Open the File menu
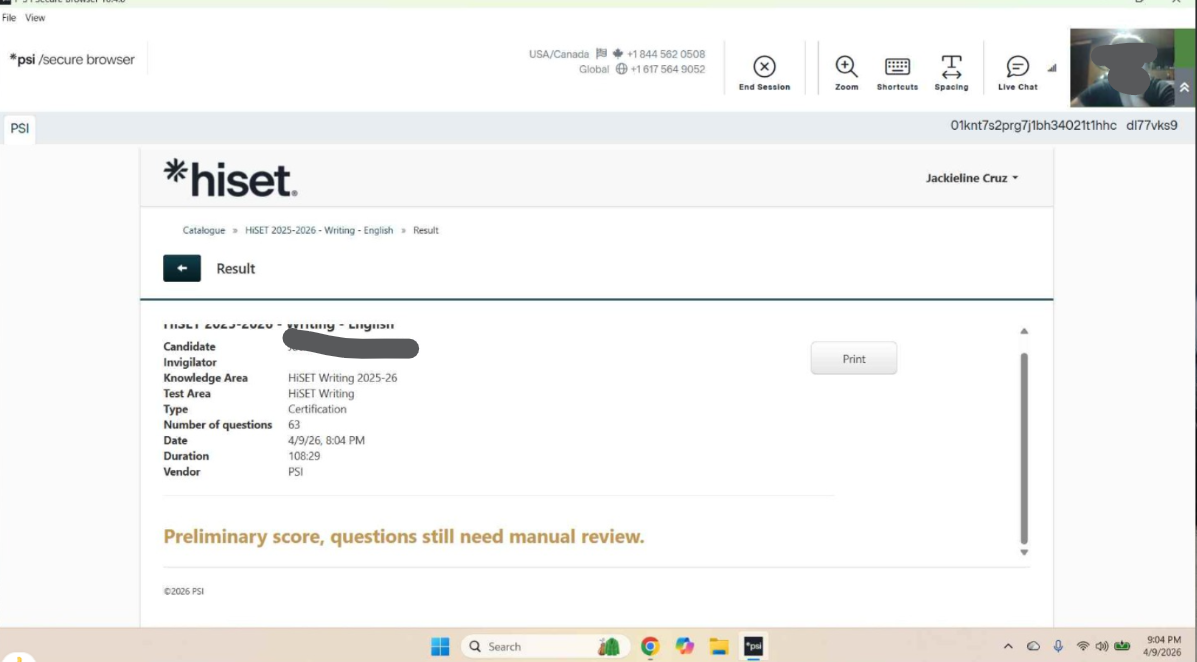Screen dimensions: 1197x662 (9, 18)
